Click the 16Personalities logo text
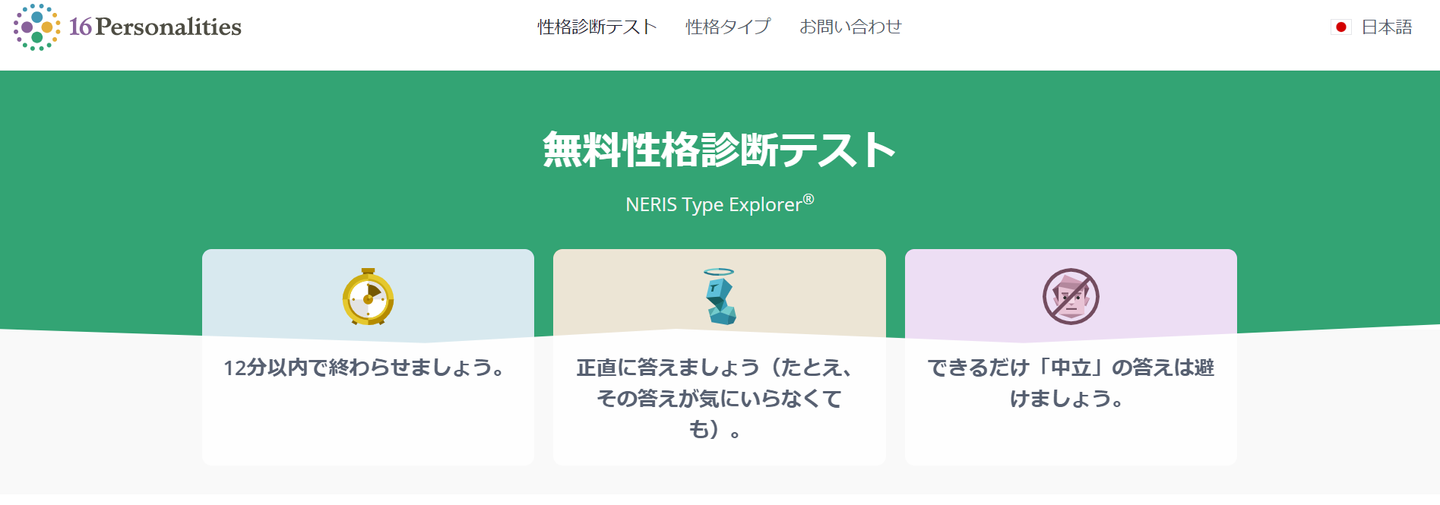Viewport: 1440px width, 505px height. [156, 27]
